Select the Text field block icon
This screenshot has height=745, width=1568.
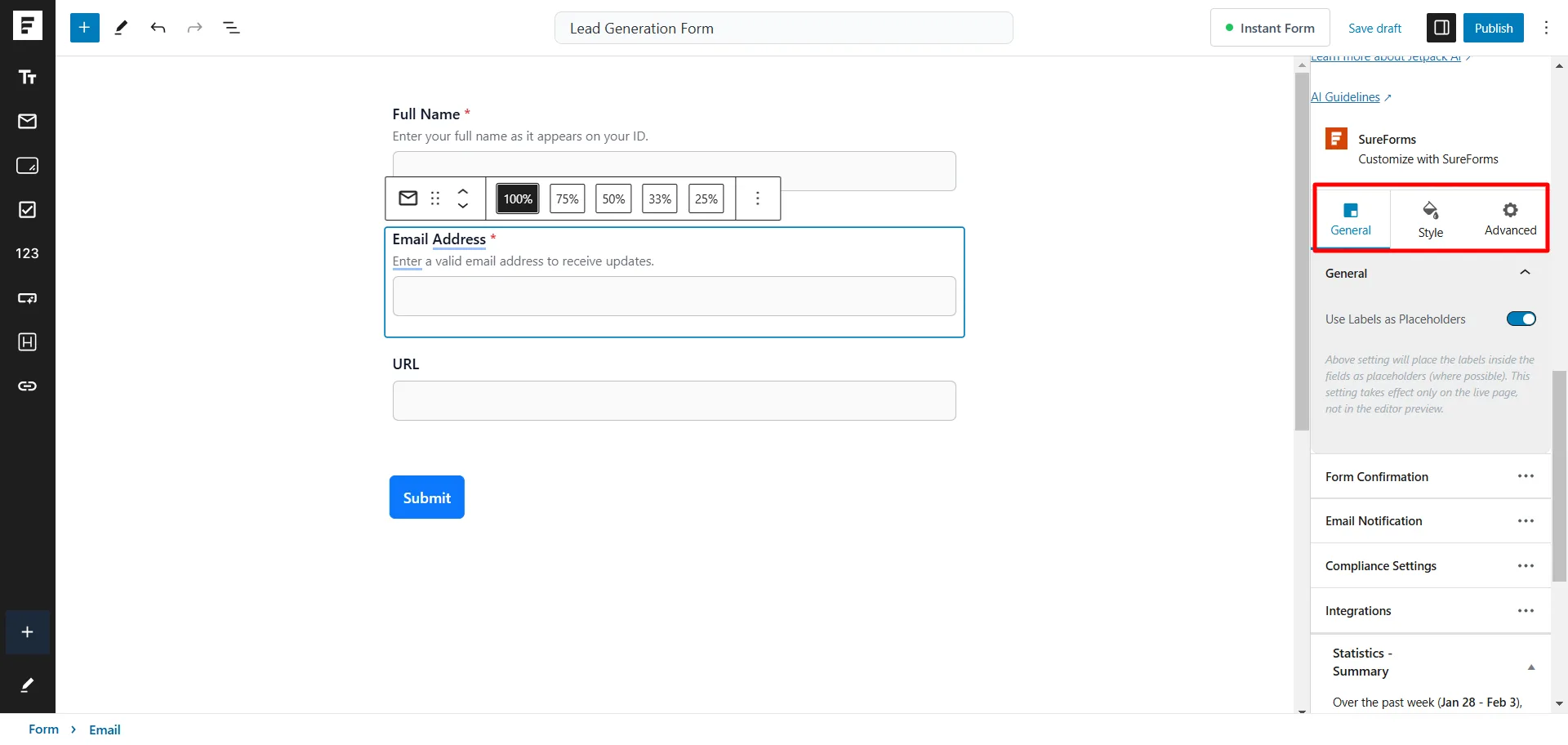tap(27, 77)
